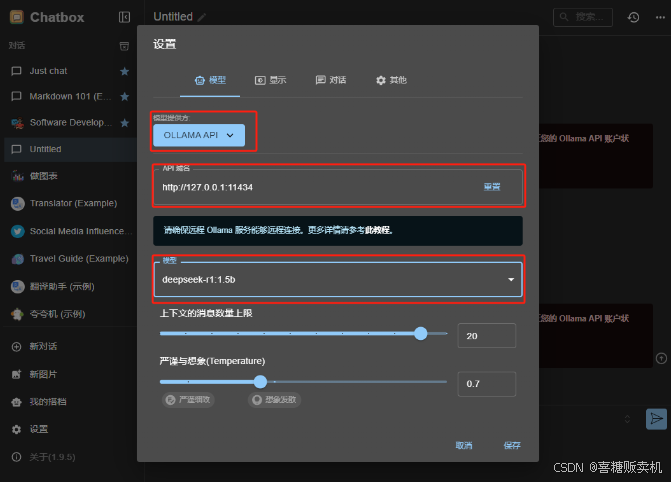Click the search box in the header
This screenshot has height=482, width=671.
pyautogui.click(x=583, y=17)
